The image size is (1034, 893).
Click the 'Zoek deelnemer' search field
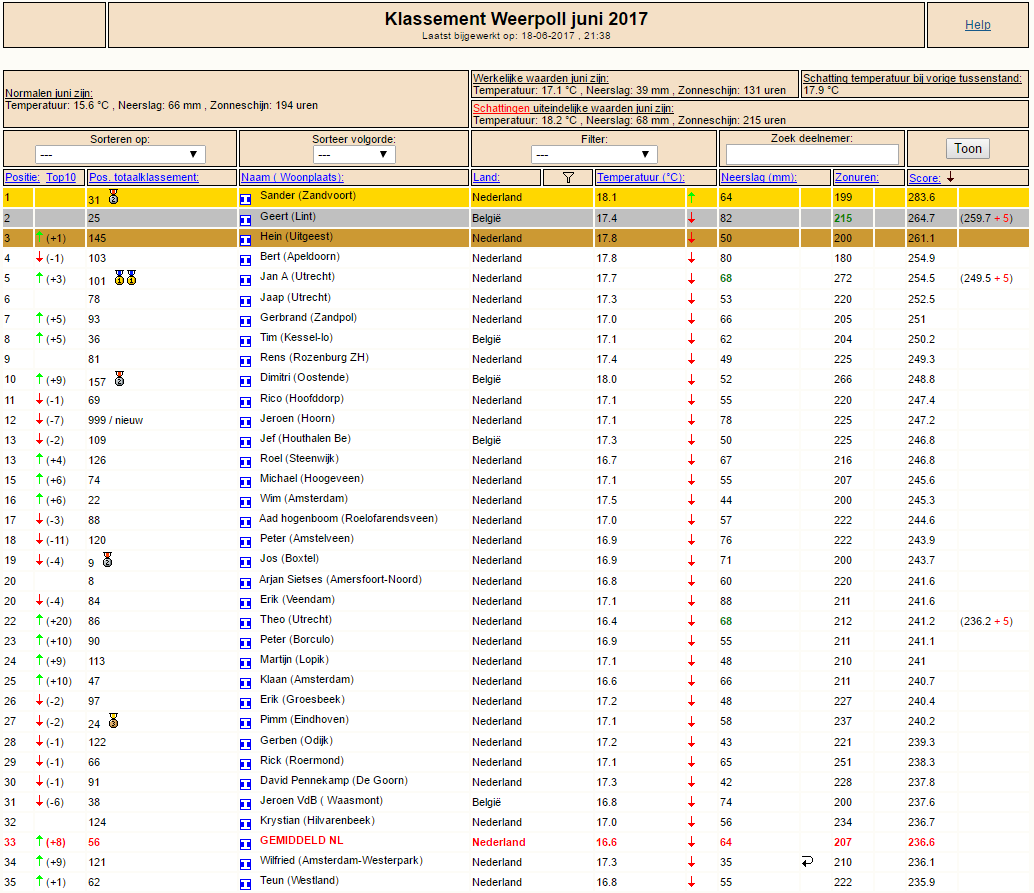pyautogui.click(x=812, y=154)
